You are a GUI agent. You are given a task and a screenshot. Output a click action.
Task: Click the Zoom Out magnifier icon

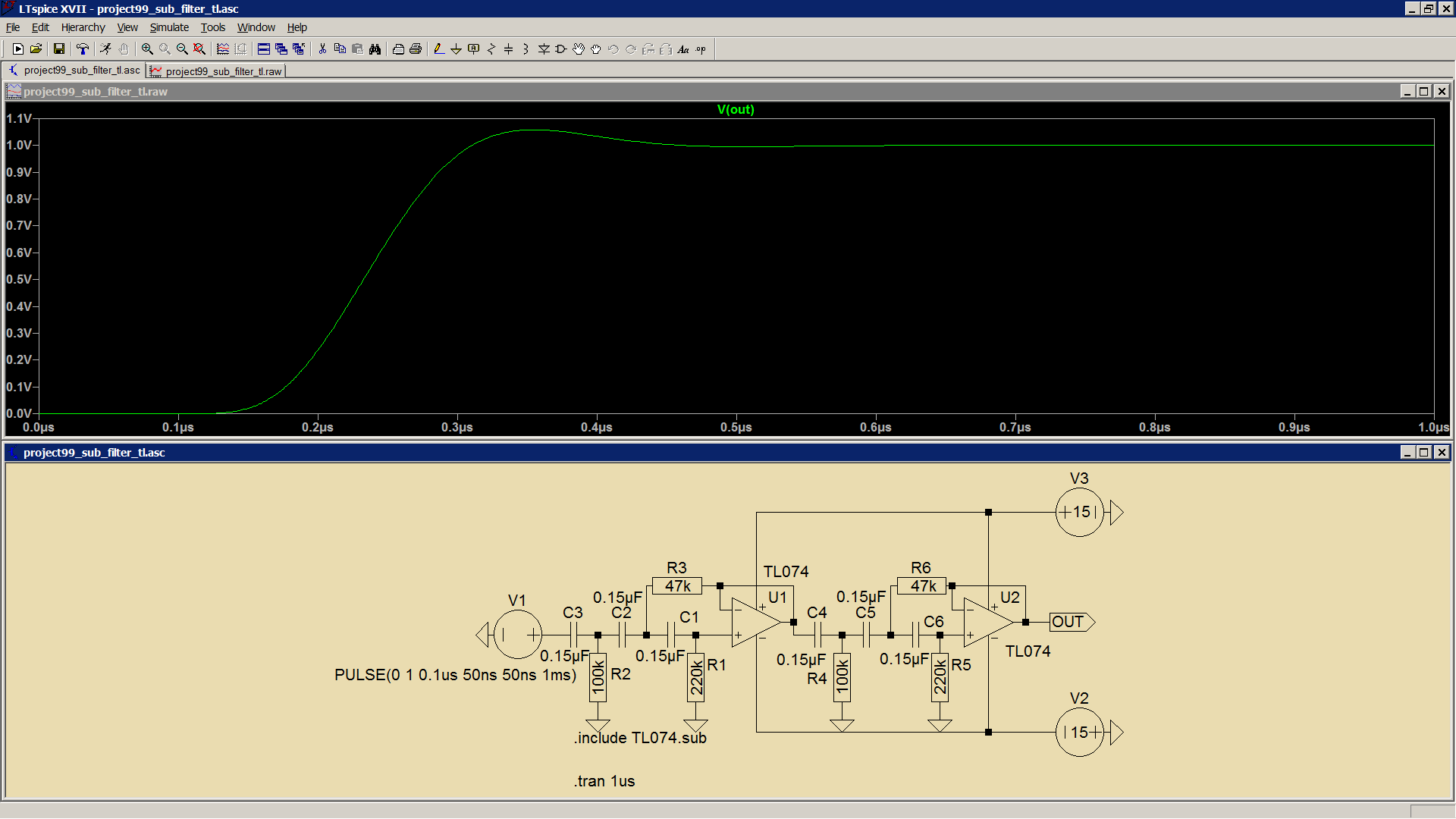tap(182, 49)
